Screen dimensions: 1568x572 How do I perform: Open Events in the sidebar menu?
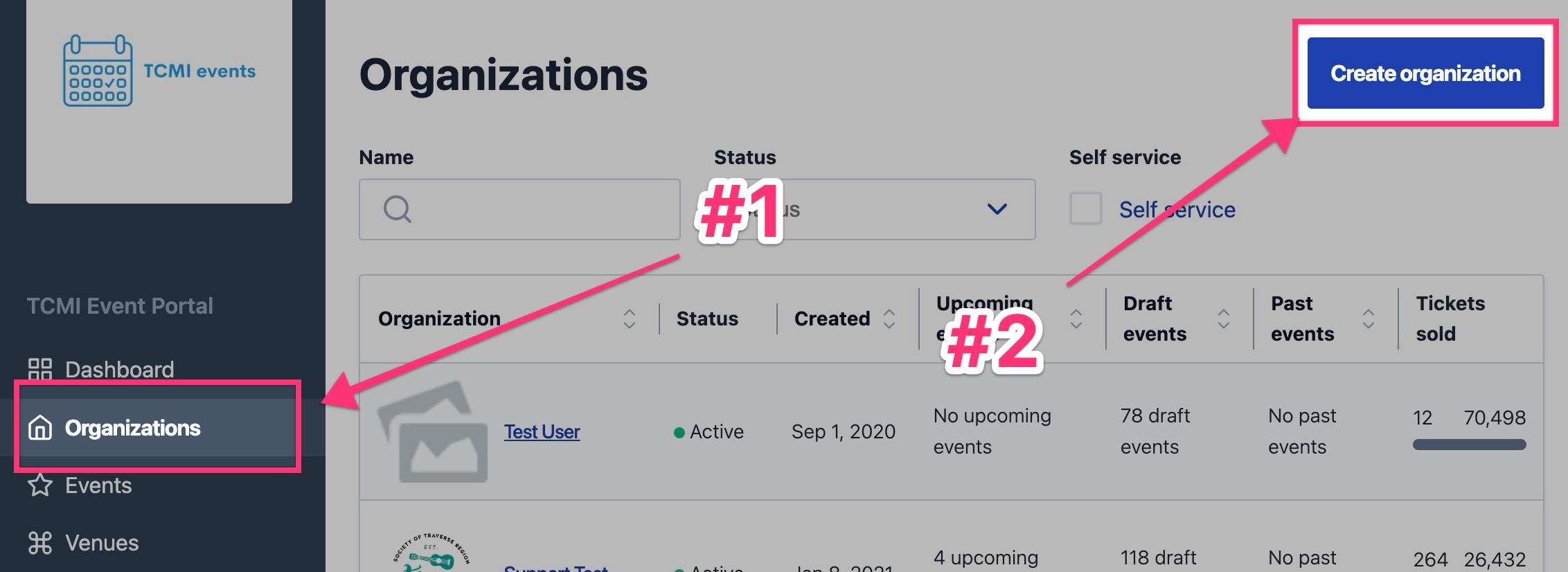(x=98, y=485)
